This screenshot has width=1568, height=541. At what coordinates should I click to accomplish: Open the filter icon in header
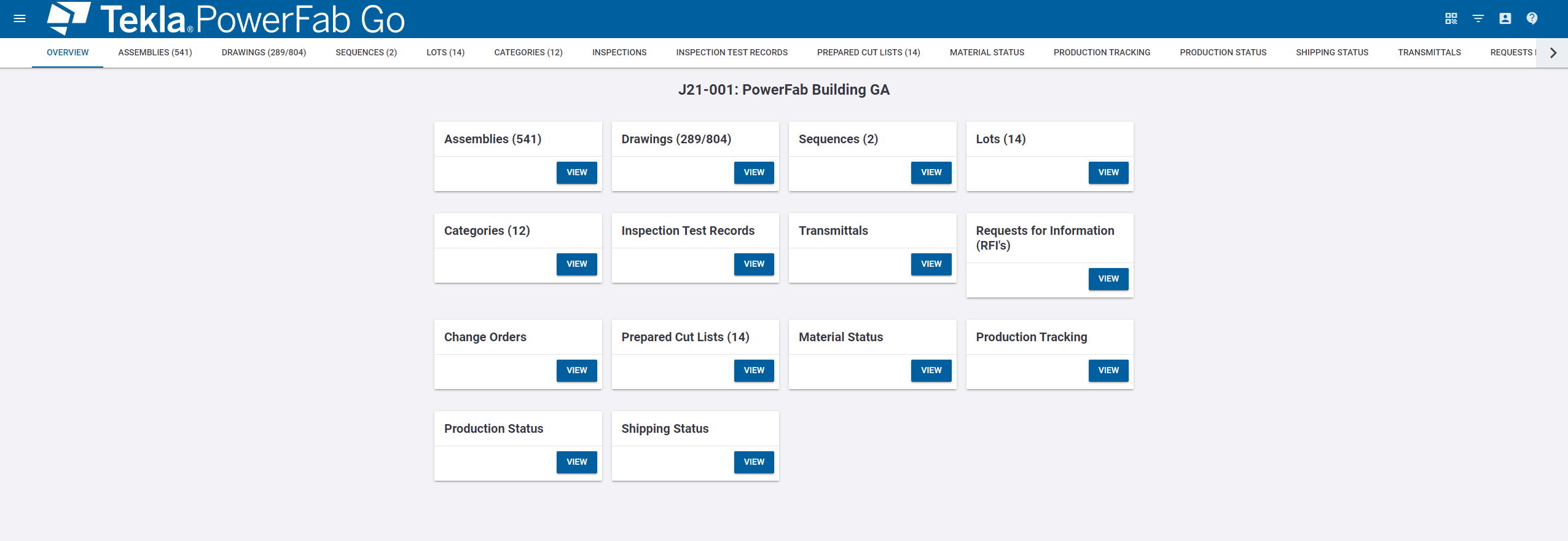click(1478, 18)
